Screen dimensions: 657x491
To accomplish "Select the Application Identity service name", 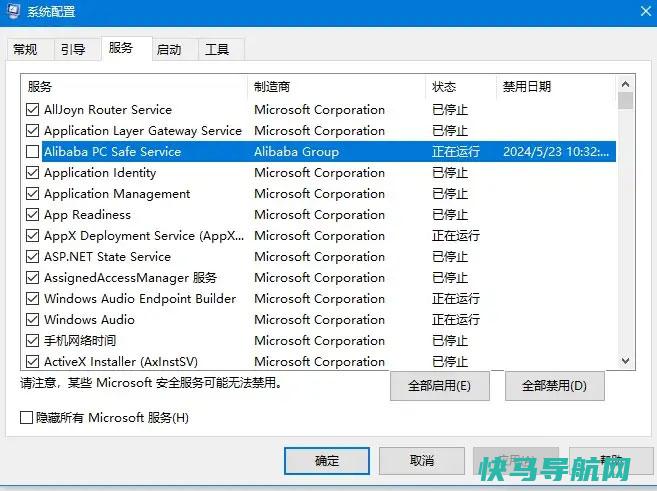I will pos(100,173).
